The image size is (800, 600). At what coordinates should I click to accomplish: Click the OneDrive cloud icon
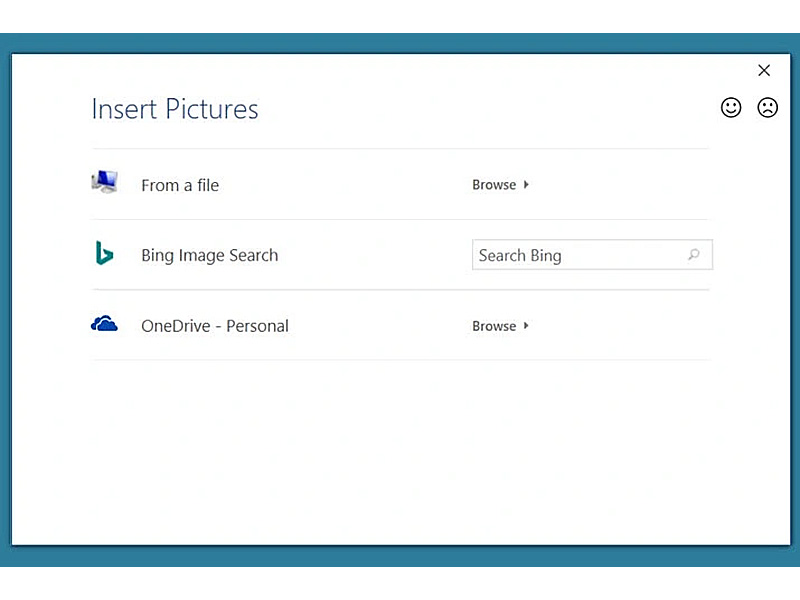click(104, 323)
